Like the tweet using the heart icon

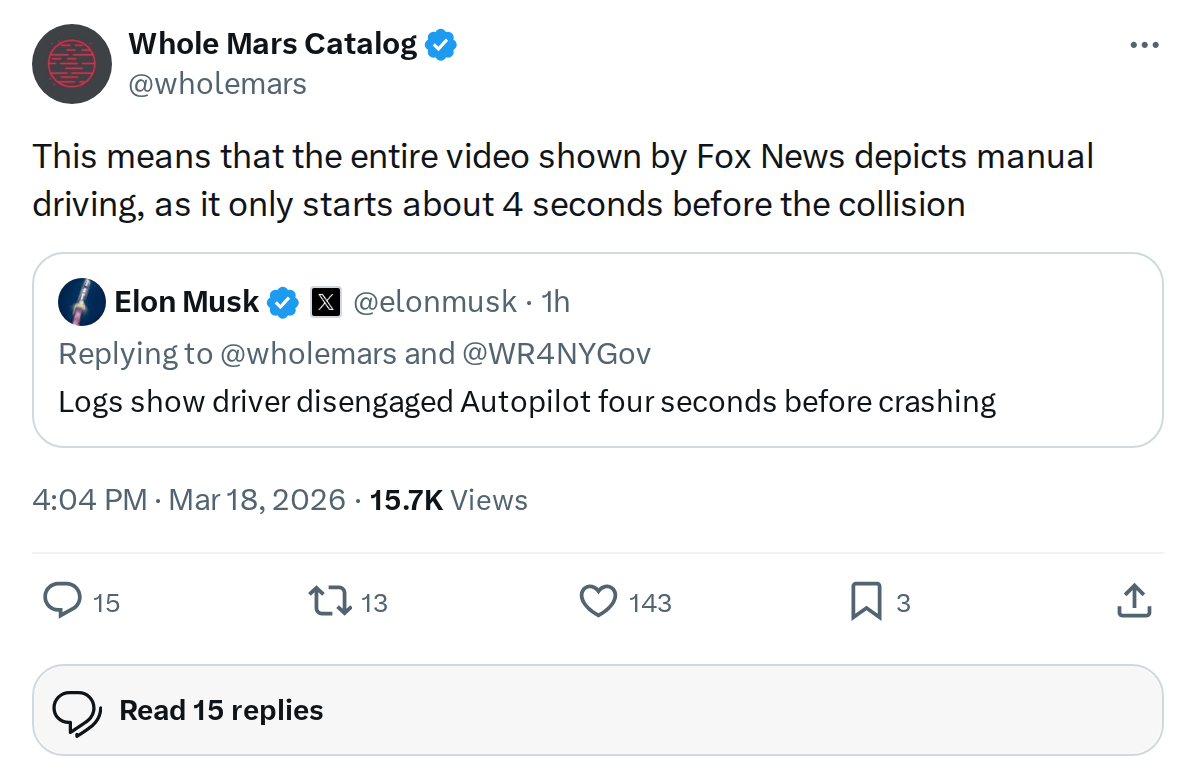point(597,601)
